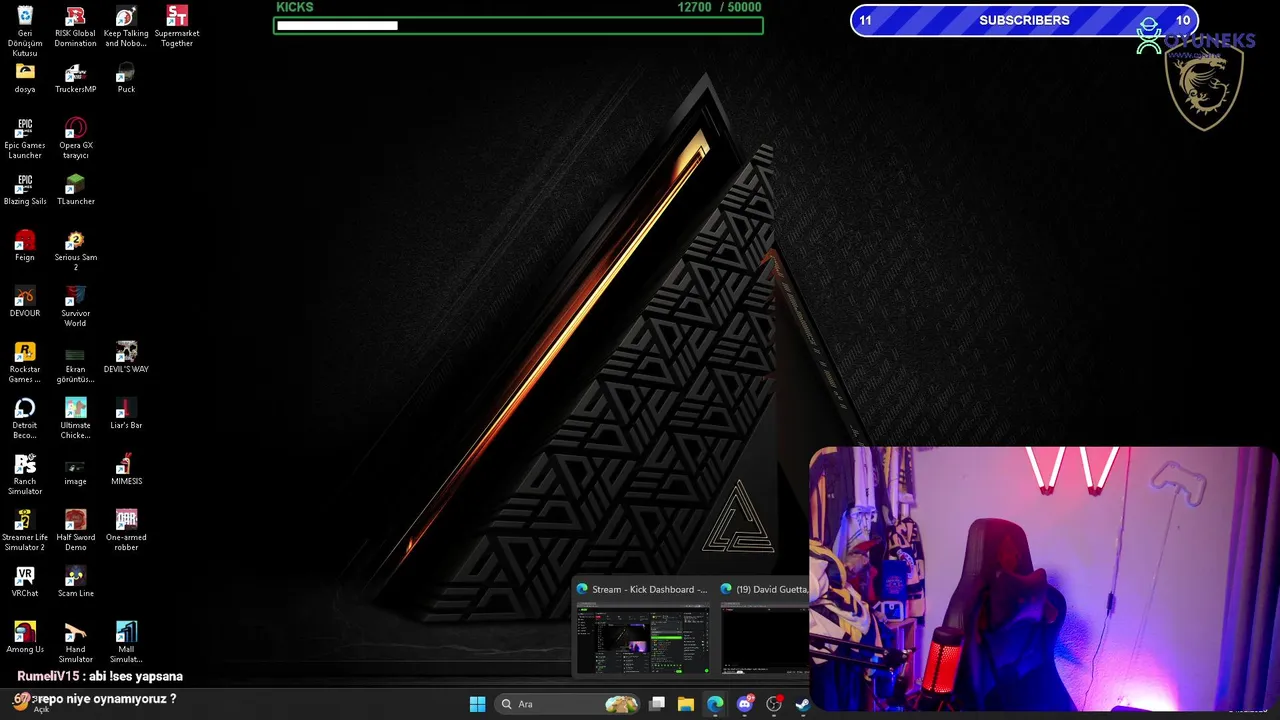The width and height of the screenshot is (1280, 720).
Task: Select the DEVIL'S WAY game icon
Action: (x=126, y=358)
